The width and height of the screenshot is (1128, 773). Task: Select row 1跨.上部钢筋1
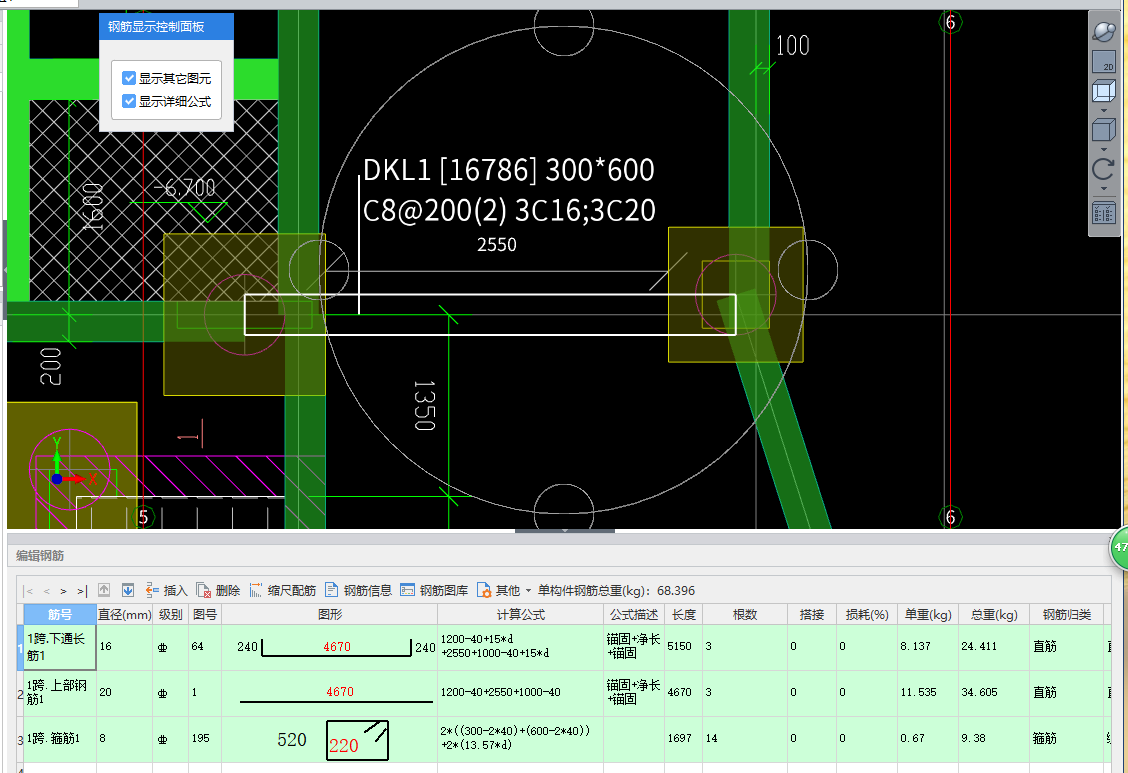(60, 692)
